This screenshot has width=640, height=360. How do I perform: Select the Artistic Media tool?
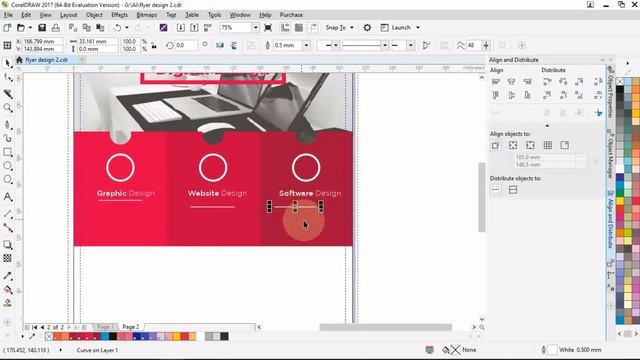(x=7, y=138)
